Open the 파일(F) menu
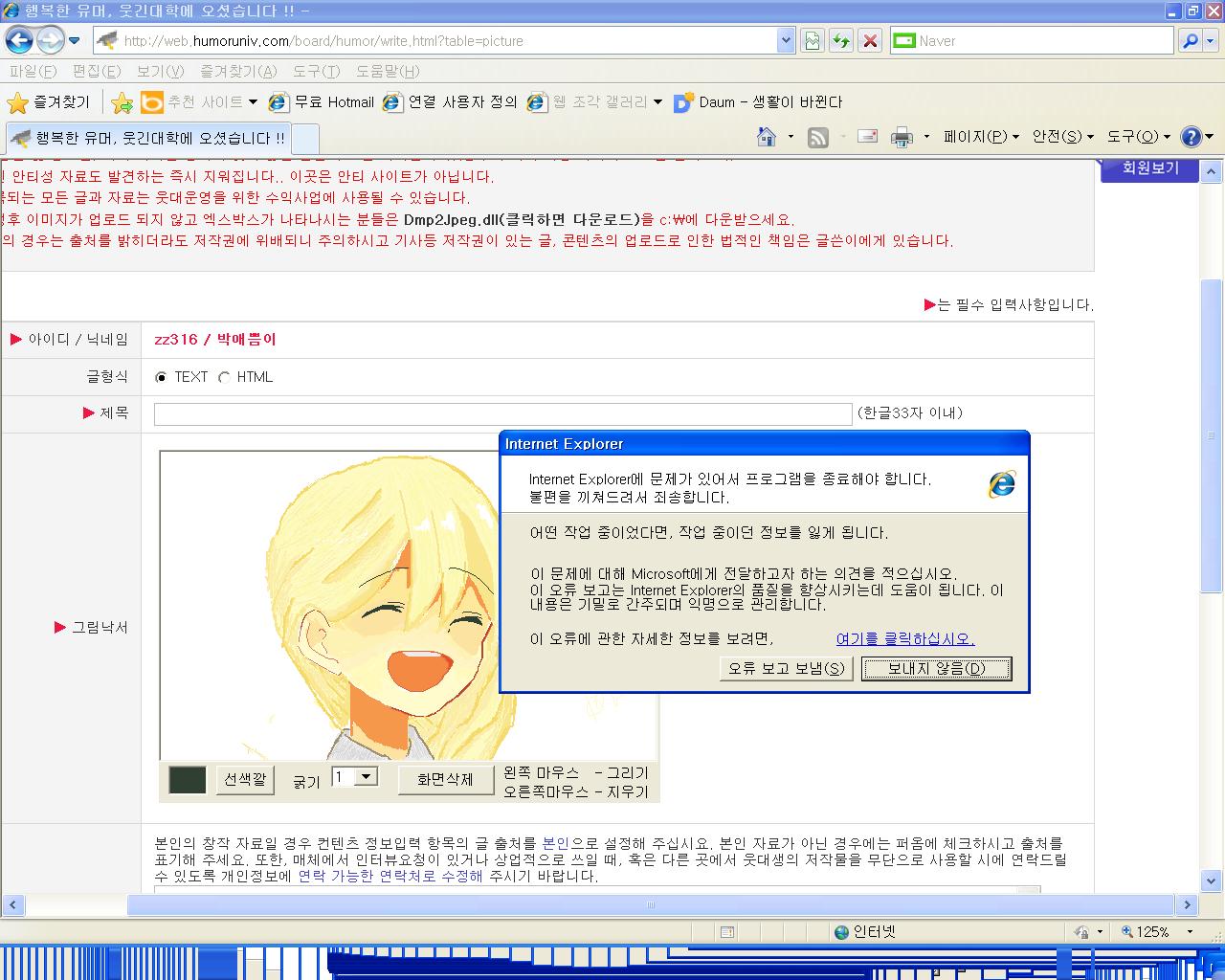 33,71
